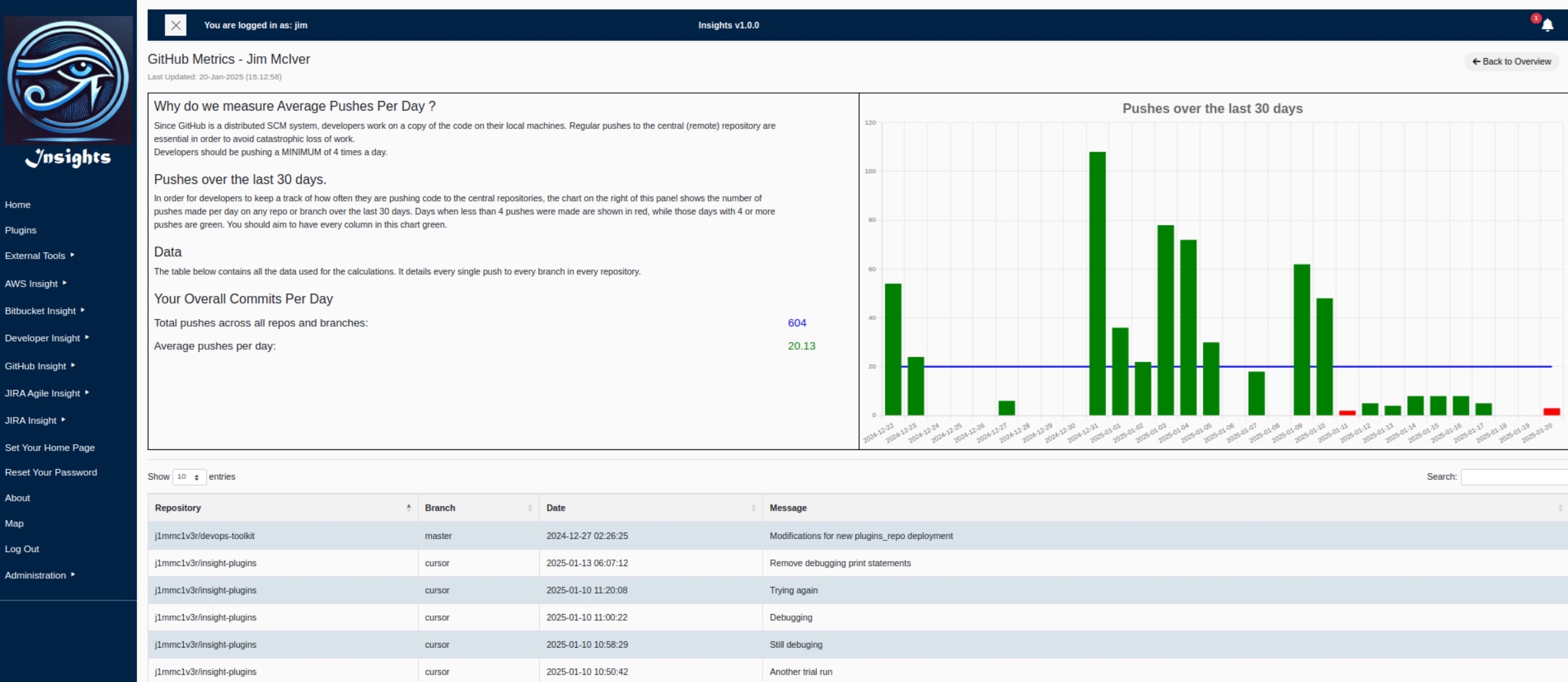Click message 'Still debuging'
Viewport: 1568px width, 682px height.
click(x=796, y=644)
